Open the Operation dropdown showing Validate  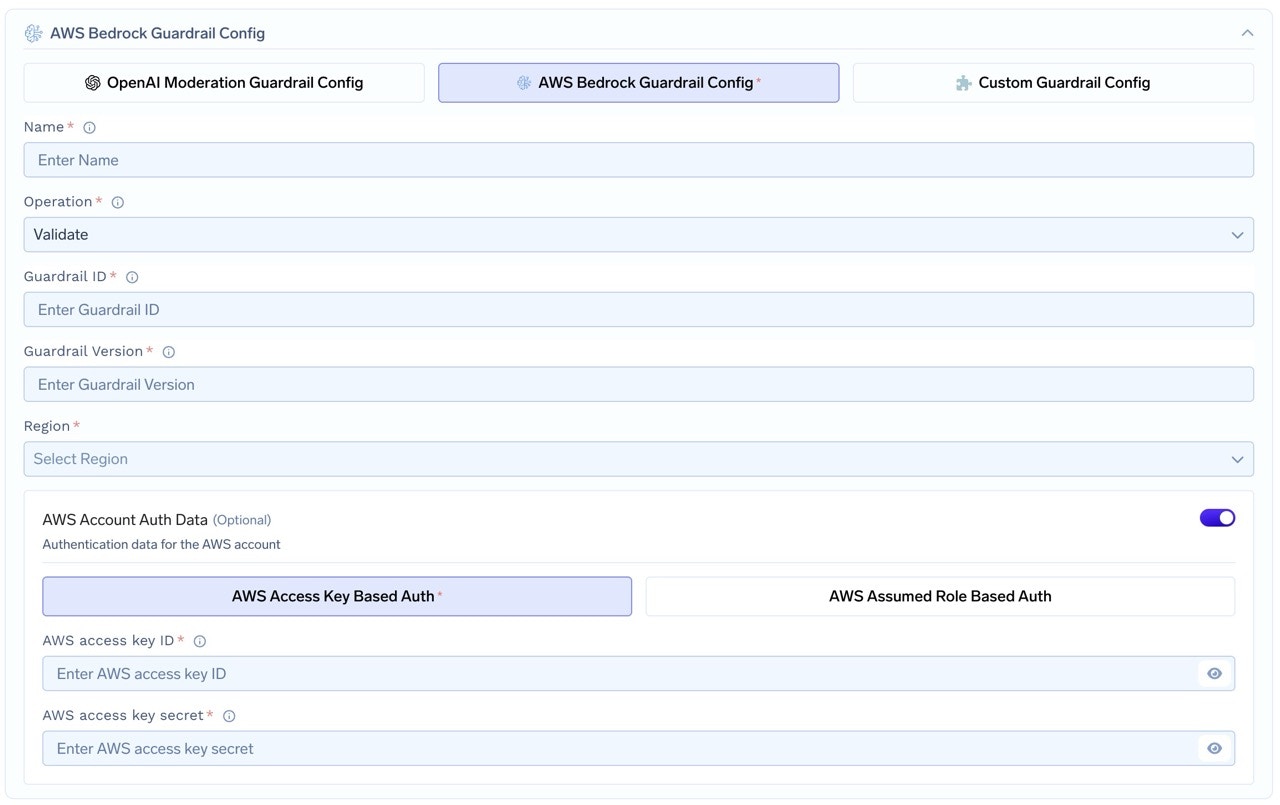639,235
